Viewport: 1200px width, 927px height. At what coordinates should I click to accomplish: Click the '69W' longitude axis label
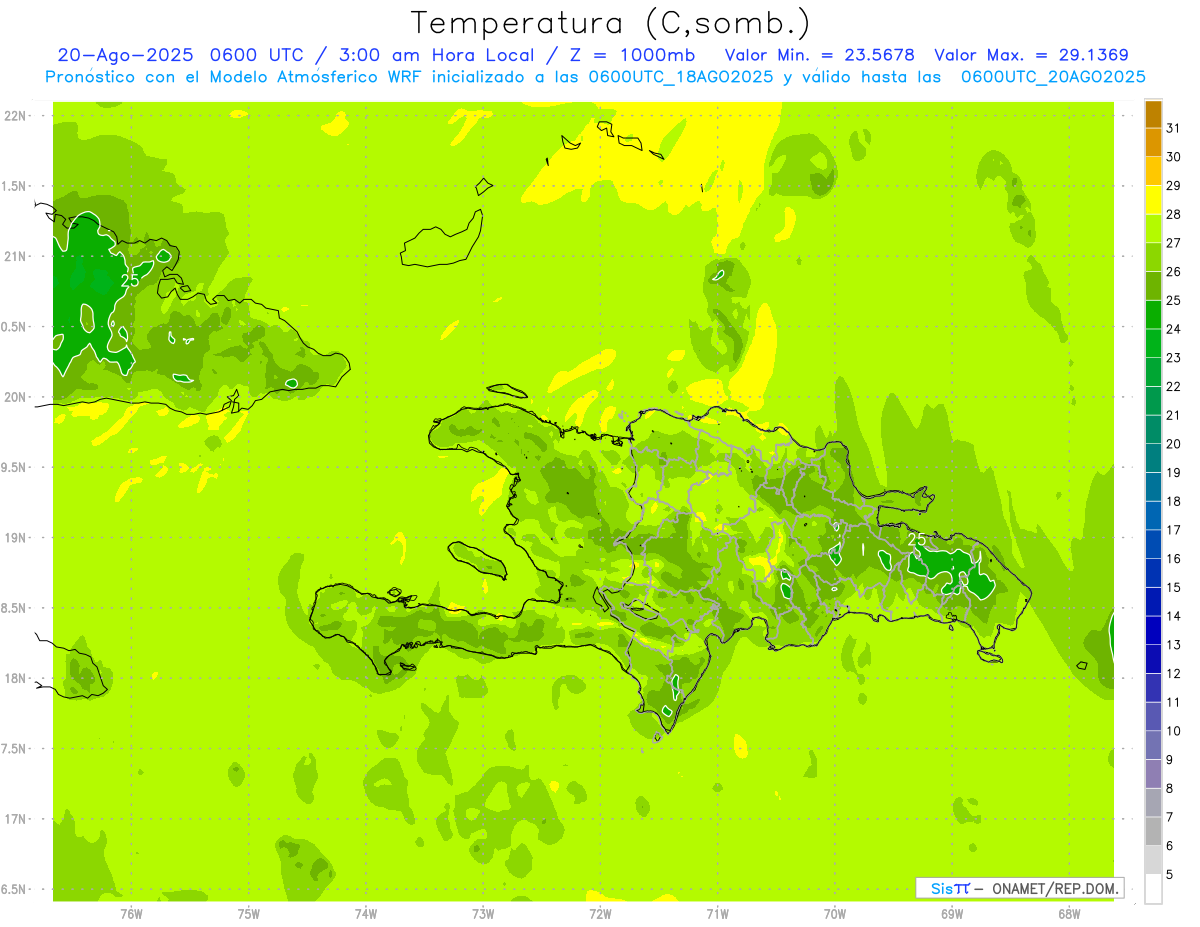(952, 913)
